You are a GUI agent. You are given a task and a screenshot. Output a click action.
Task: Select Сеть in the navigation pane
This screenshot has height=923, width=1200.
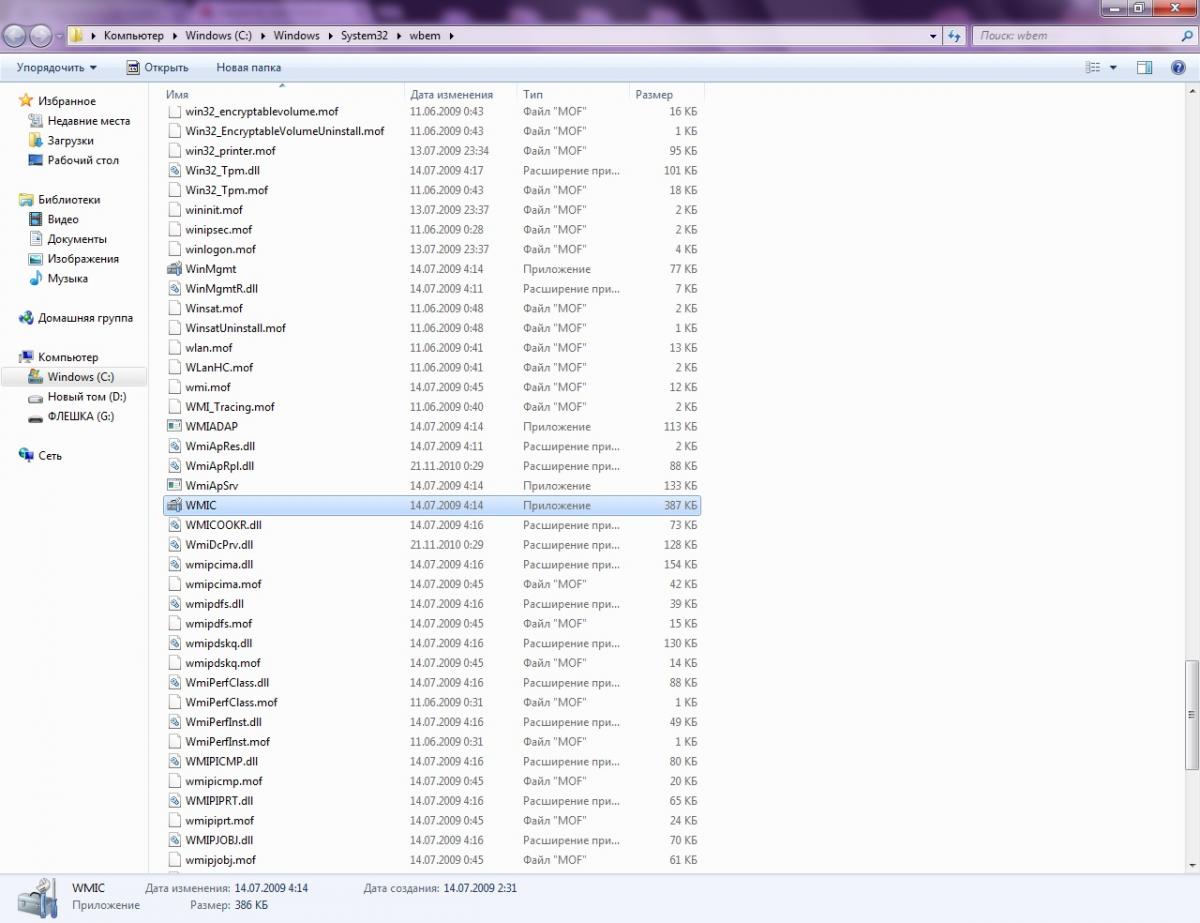coord(50,455)
